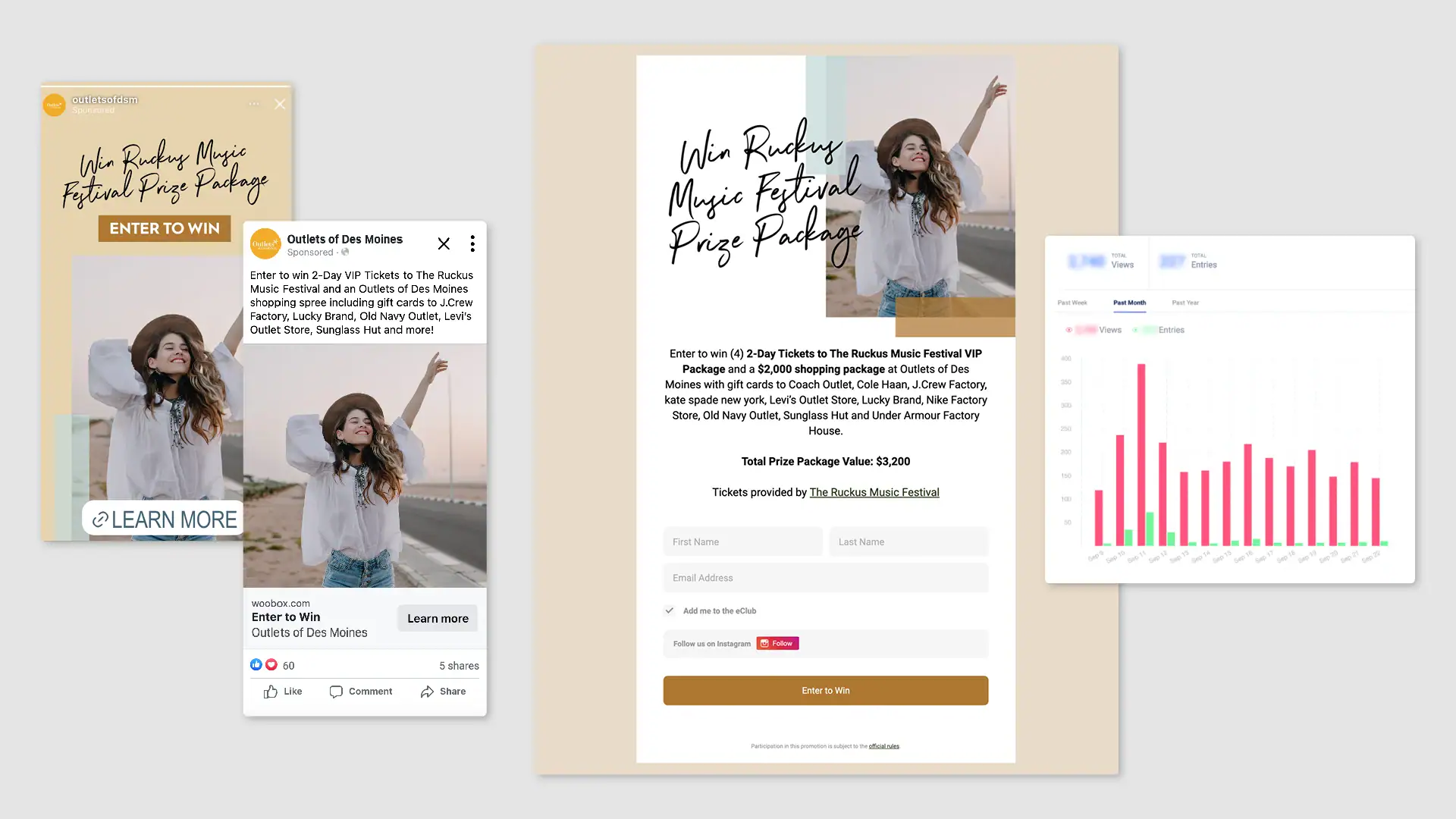Open the 60 reactions count
This screenshot has width=1456, height=819.
point(288,666)
